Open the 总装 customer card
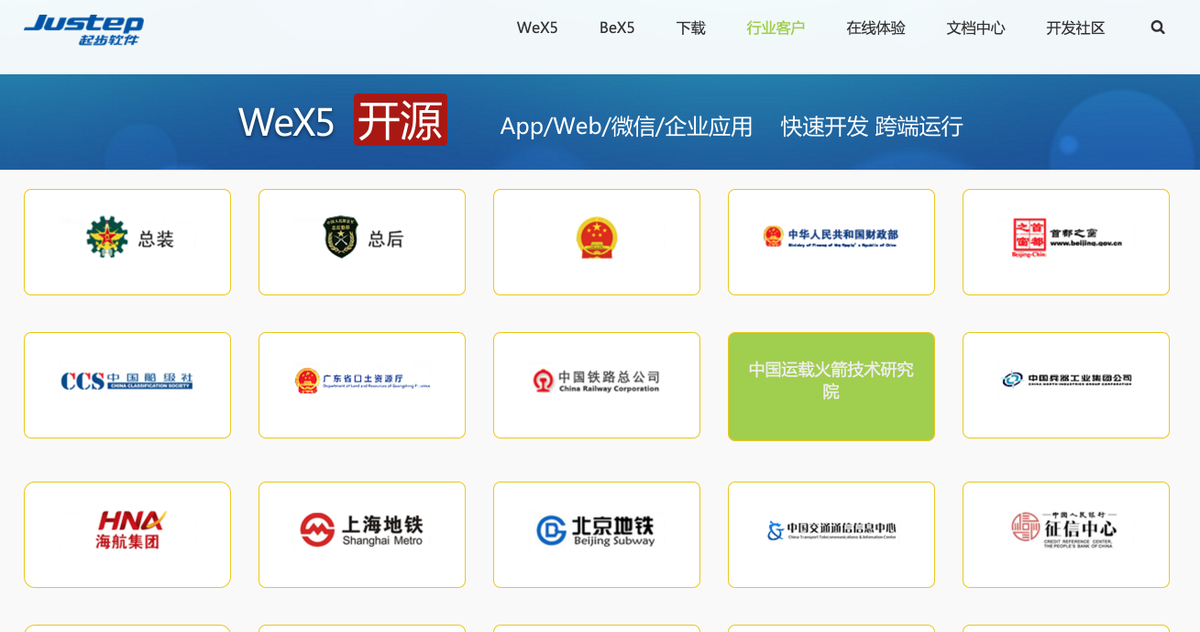The width and height of the screenshot is (1200, 632). point(127,242)
